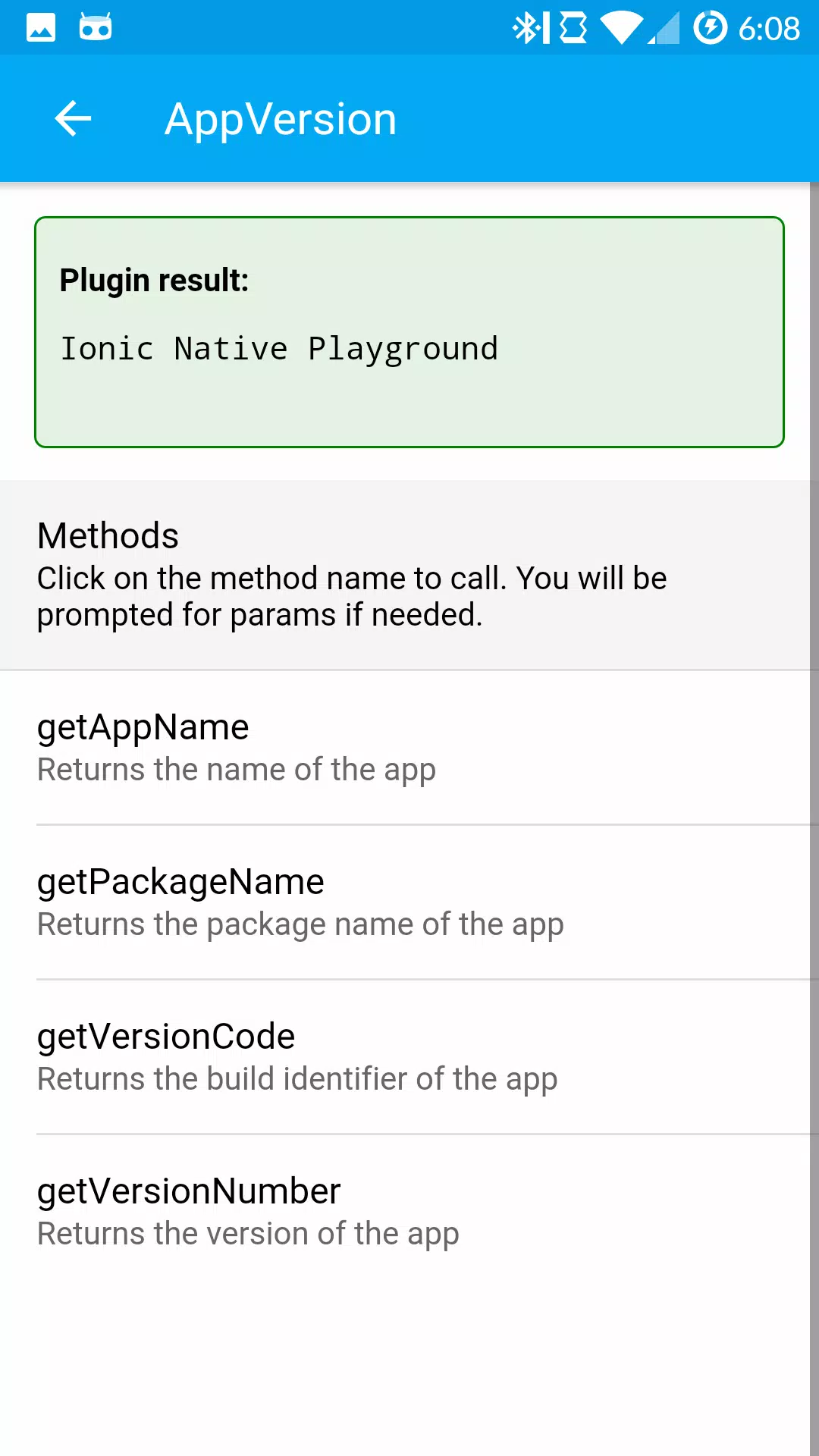819x1456 pixels.
Task: Select the AppVersion page title
Action: point(281,120)
